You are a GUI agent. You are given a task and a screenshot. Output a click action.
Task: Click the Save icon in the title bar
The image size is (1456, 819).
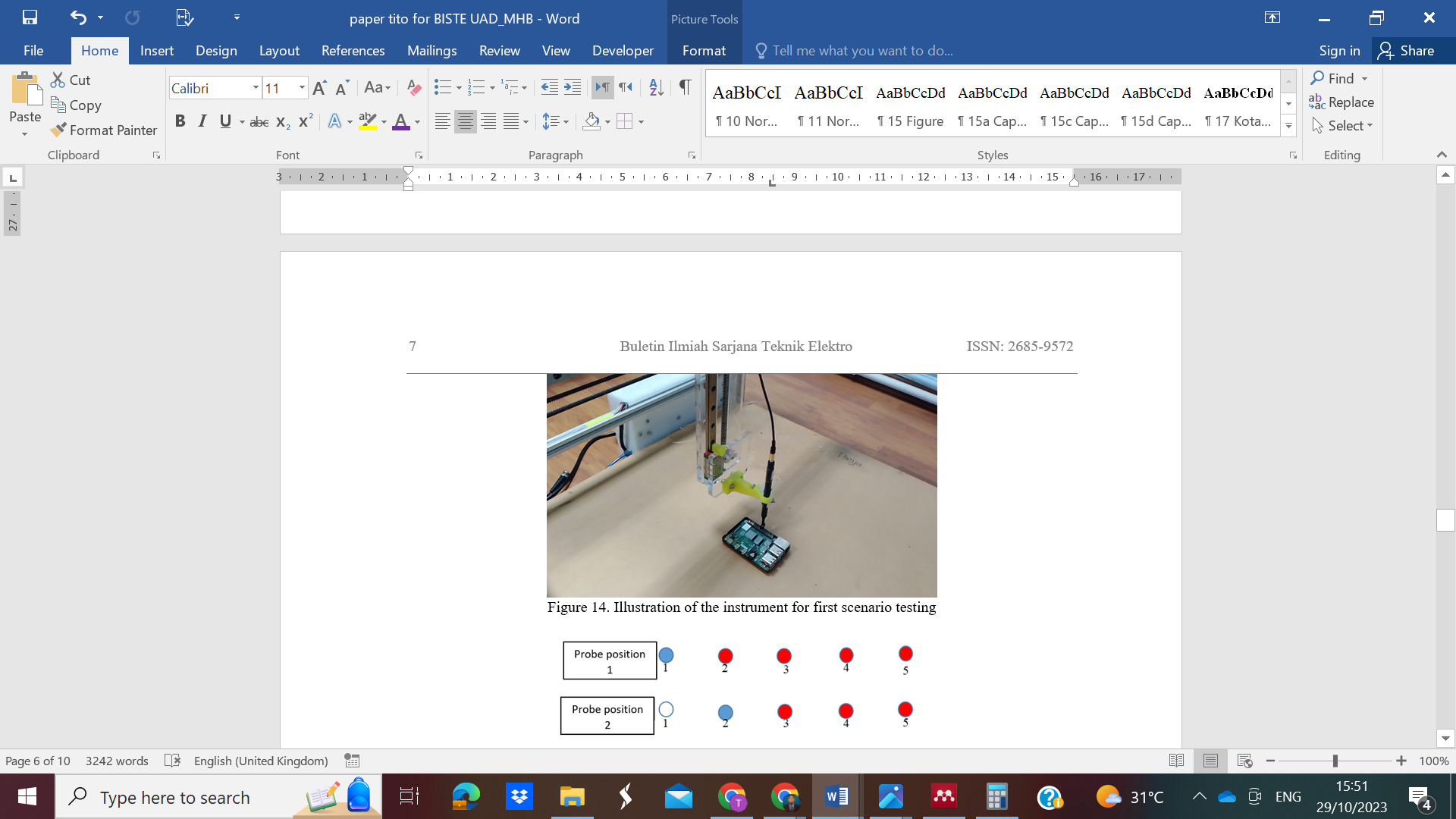tap(30, 17)
